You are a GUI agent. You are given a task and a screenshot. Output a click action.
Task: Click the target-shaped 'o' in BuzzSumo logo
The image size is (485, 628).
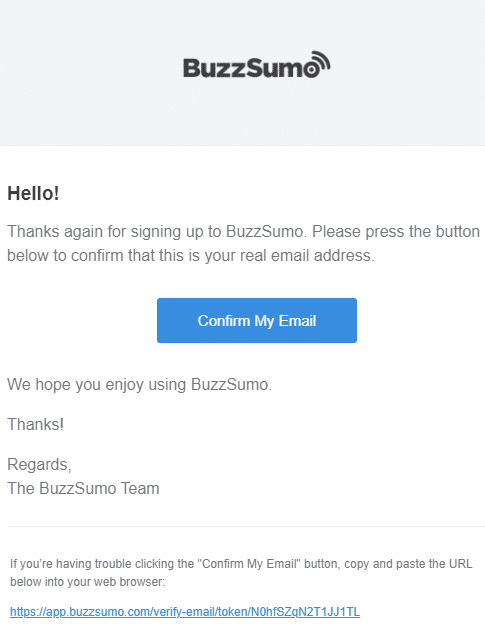[311, 69]
